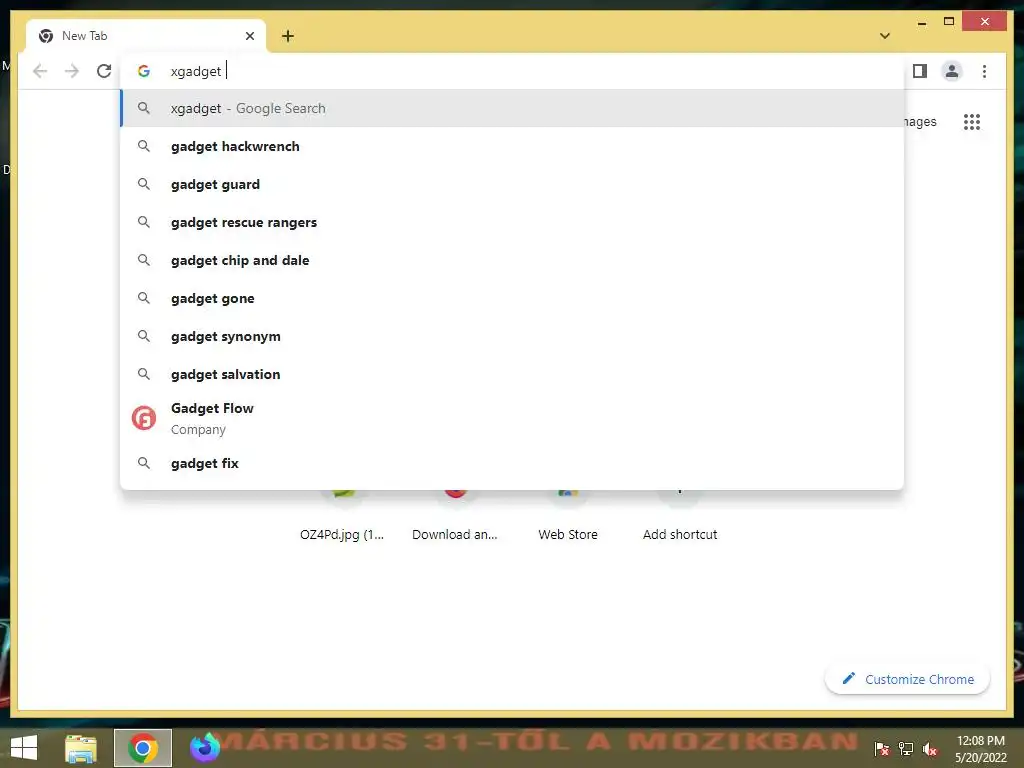Choose the gadget rescue rangers suggestion

512,222
